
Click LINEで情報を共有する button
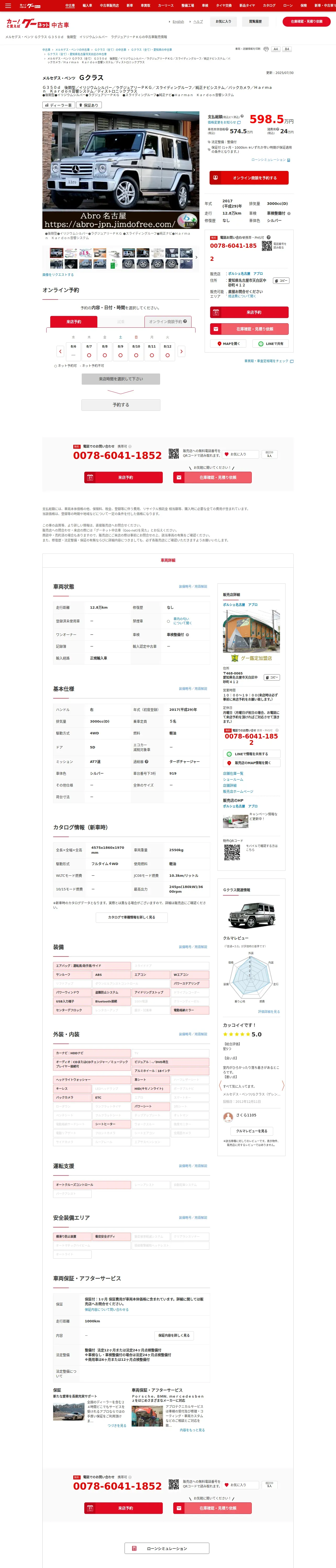pos(251,754)
